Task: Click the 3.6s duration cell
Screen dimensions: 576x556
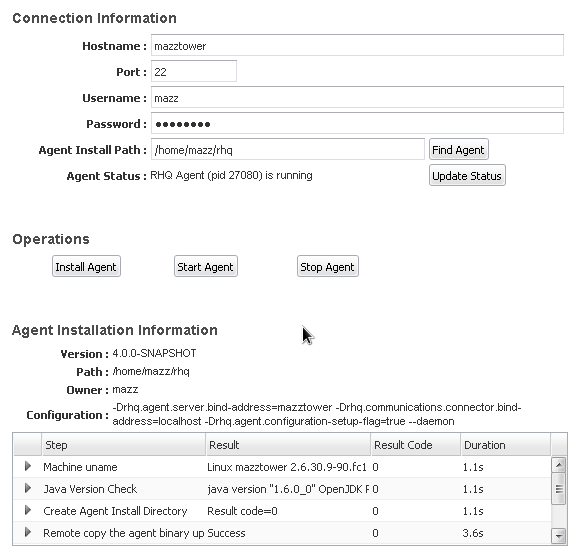Action: click(473, 533)
